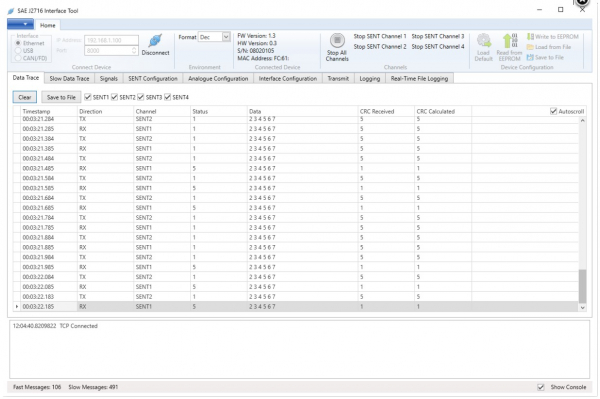Click the Load Default gear icon
The image size is (600, 399).
484,41
